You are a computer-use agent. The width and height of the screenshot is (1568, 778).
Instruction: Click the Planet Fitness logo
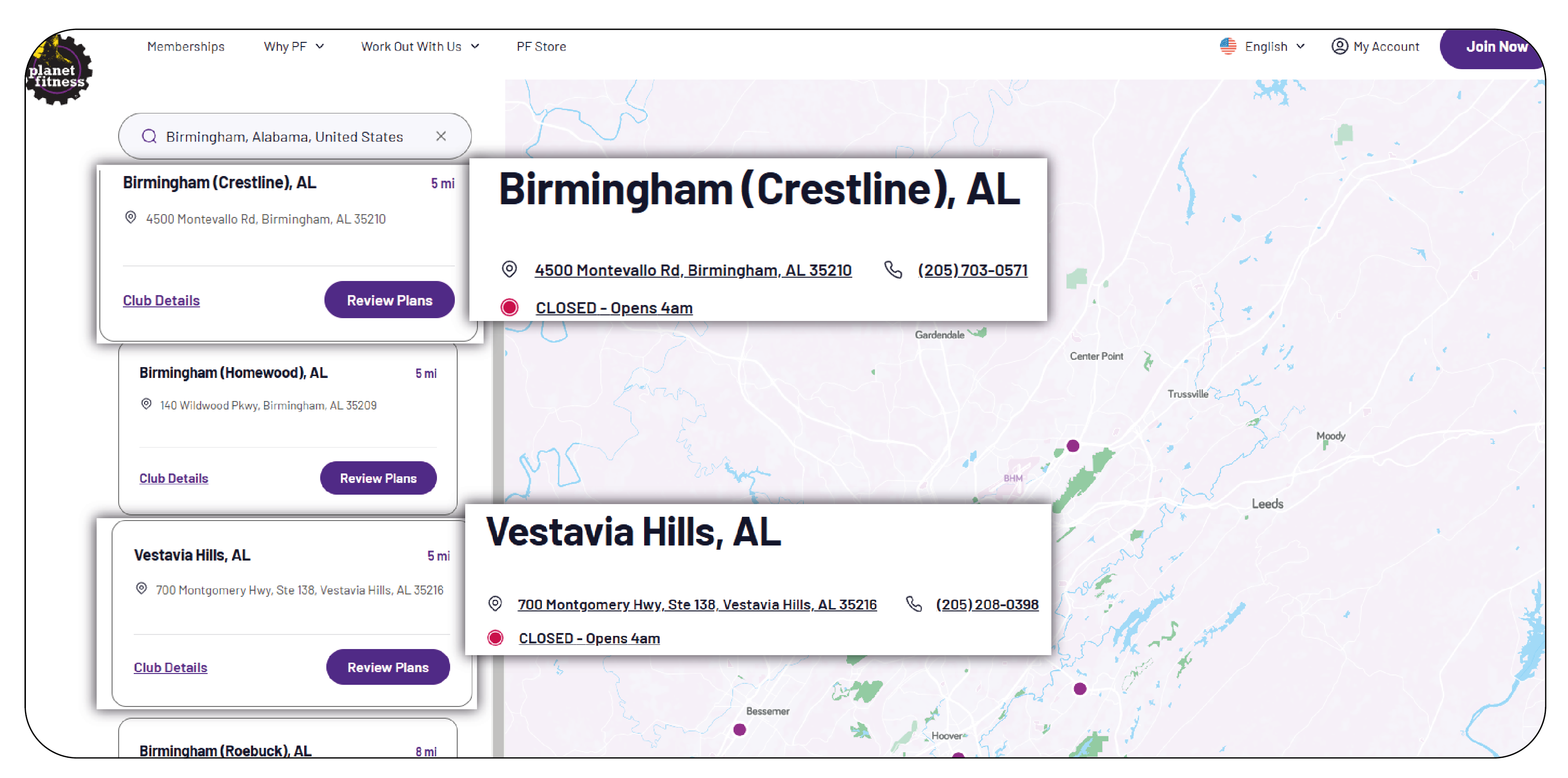click(x=59, y=70)
